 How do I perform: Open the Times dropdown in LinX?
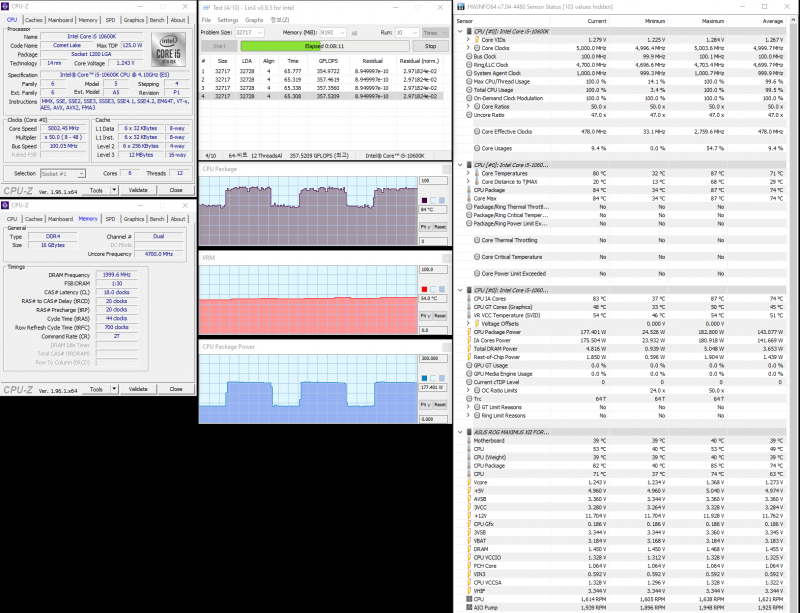coord(435,32)
